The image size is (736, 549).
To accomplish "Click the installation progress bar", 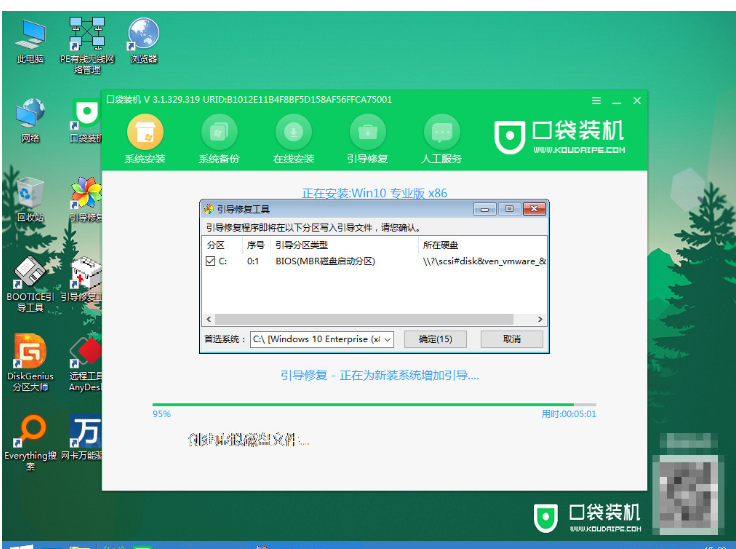I will [374, 404].
